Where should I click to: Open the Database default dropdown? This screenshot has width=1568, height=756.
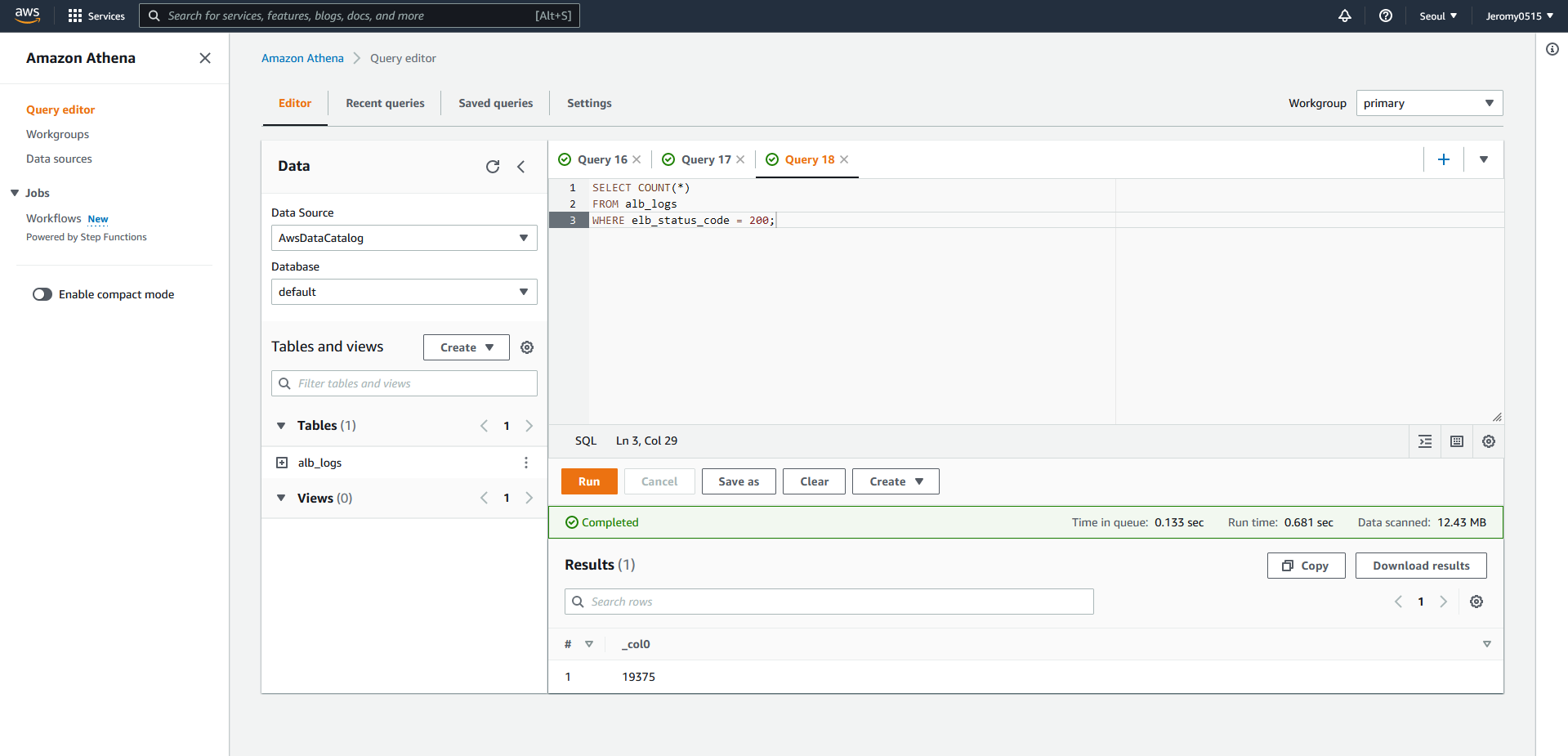(404, 292)
